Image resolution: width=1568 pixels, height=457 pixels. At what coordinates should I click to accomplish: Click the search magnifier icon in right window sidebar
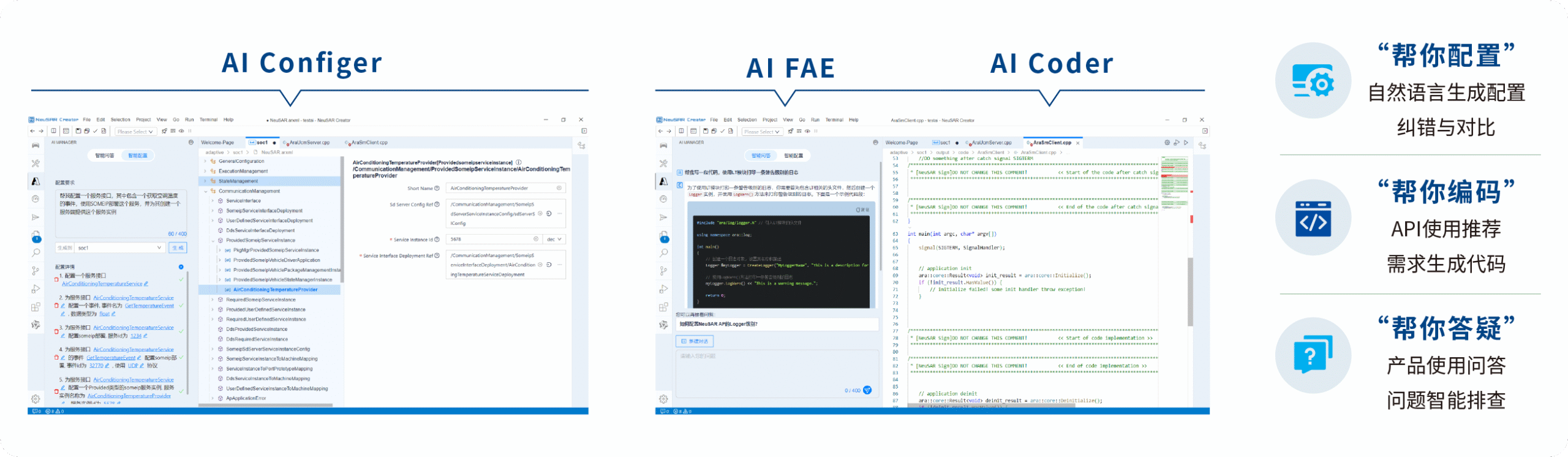point(663,253)
